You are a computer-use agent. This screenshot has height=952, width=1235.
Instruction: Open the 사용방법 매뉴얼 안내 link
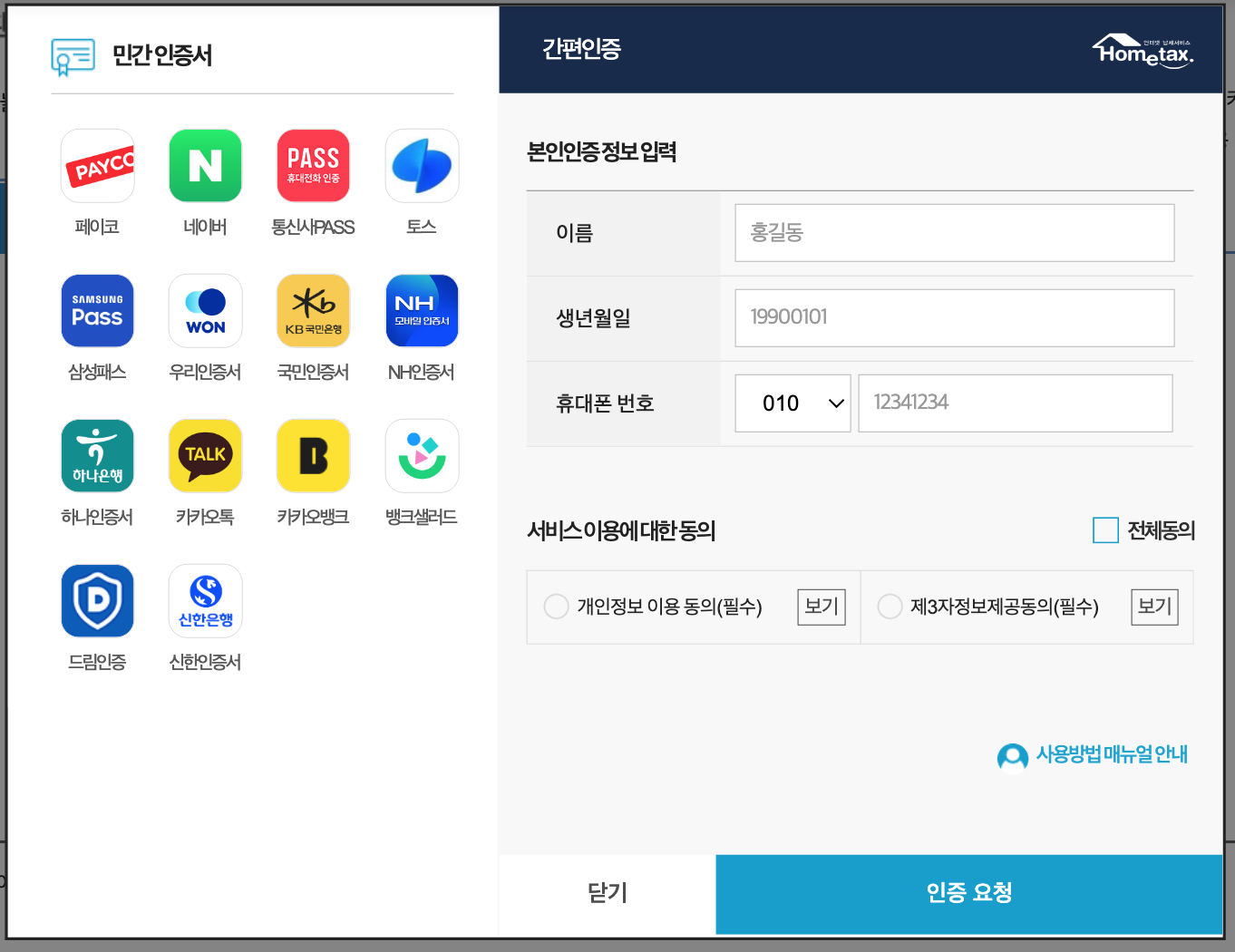[x=1112, y=754]
